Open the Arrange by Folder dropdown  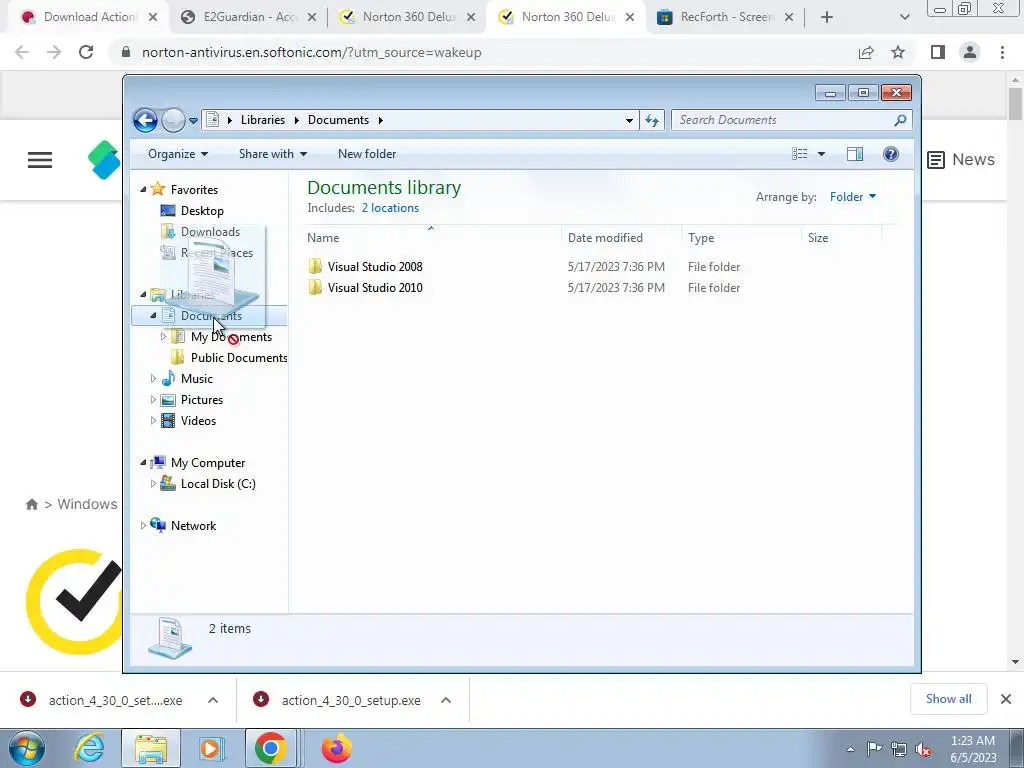pos(853,197)
